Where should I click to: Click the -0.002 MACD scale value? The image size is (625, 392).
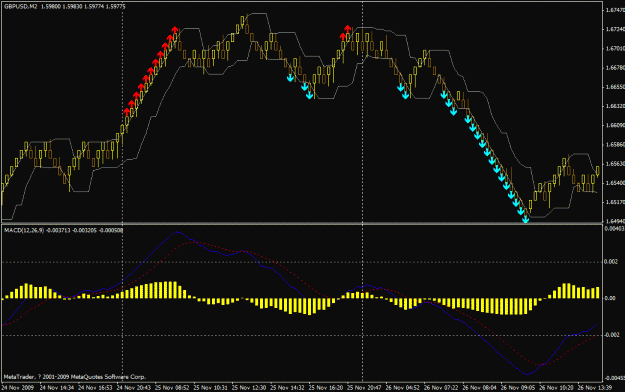click(612, 335)
